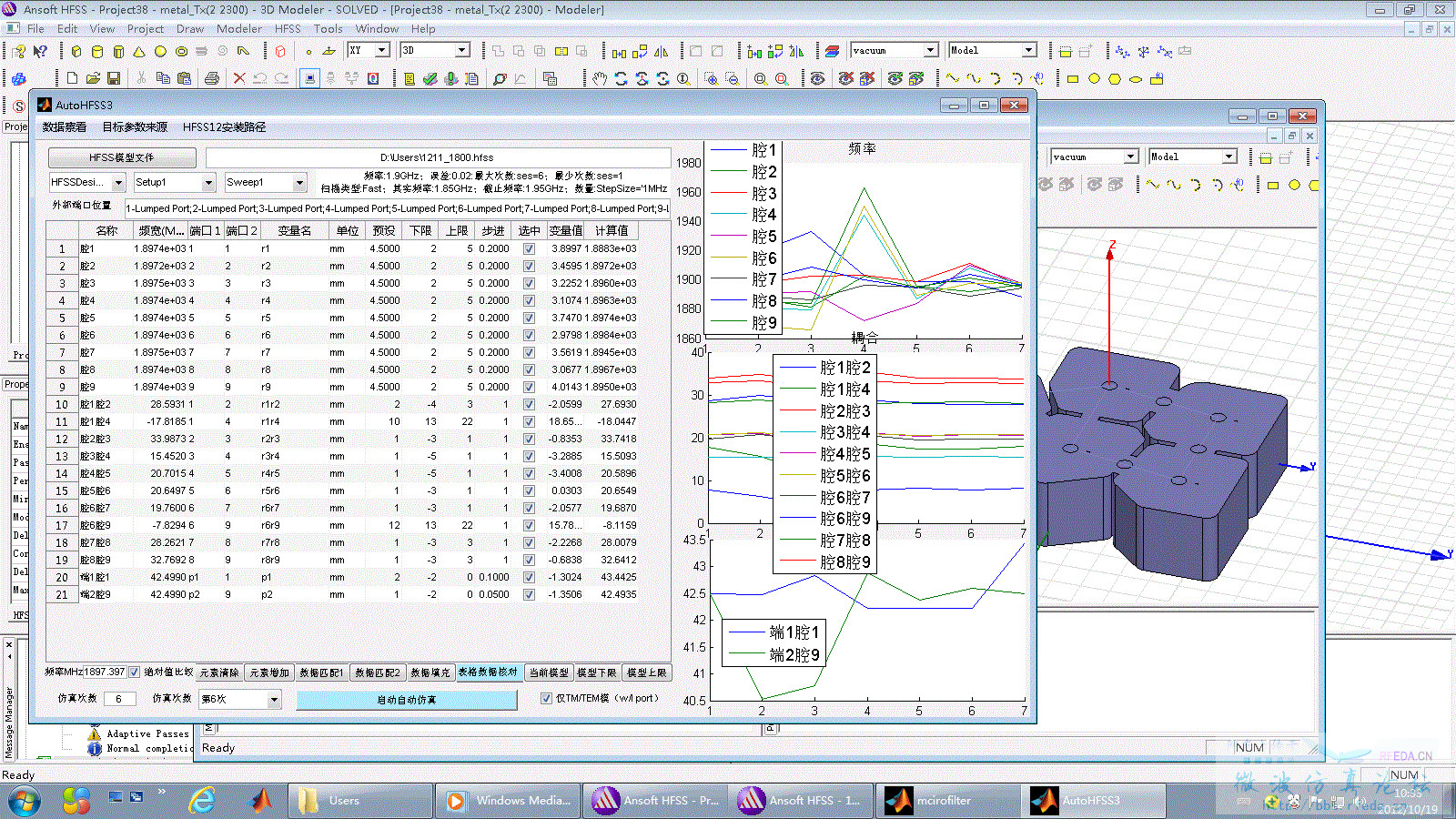Click the red Delete X icon
The image size is (1456, 819).
click(238, 79)
